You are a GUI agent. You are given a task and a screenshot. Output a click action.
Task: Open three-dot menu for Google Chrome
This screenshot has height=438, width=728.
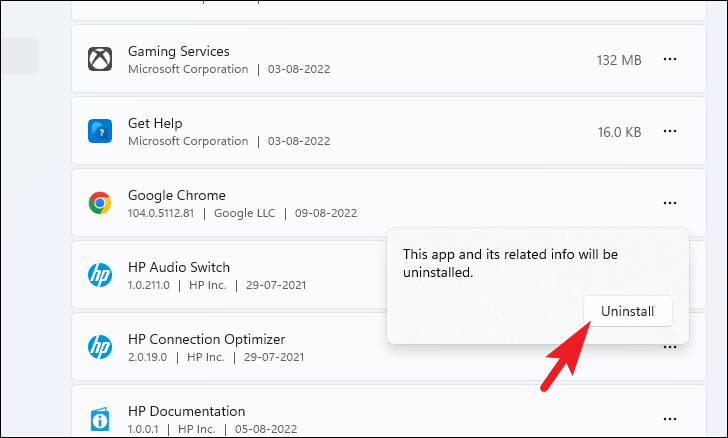tap(670, 203)
